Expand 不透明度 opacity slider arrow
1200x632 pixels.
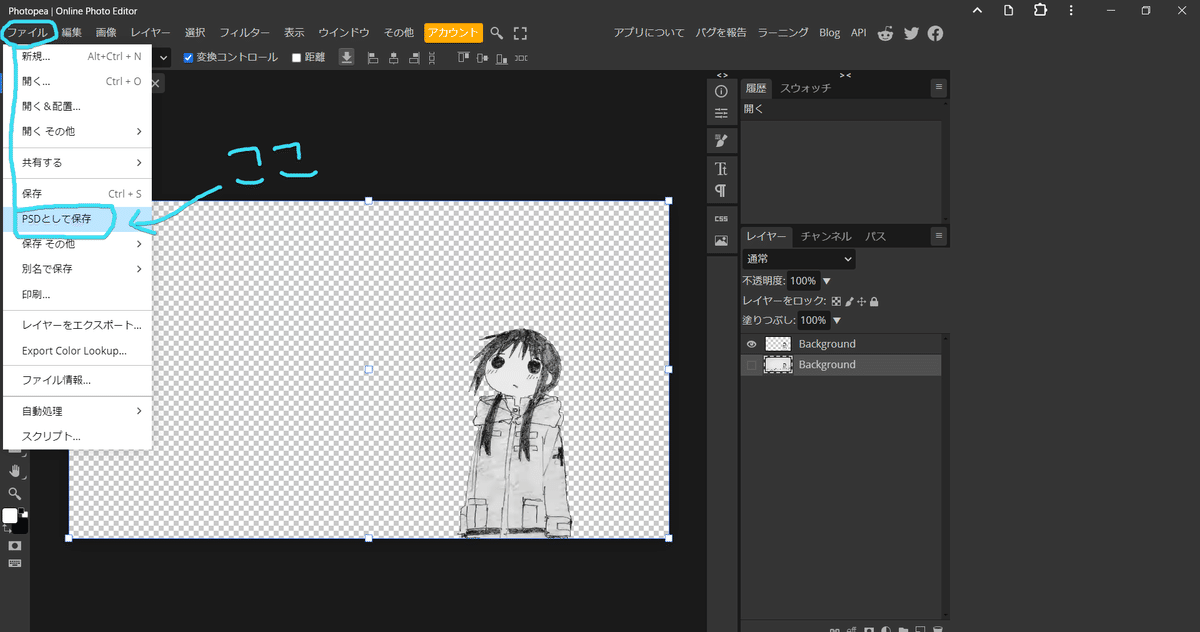[x=826, y=281]
